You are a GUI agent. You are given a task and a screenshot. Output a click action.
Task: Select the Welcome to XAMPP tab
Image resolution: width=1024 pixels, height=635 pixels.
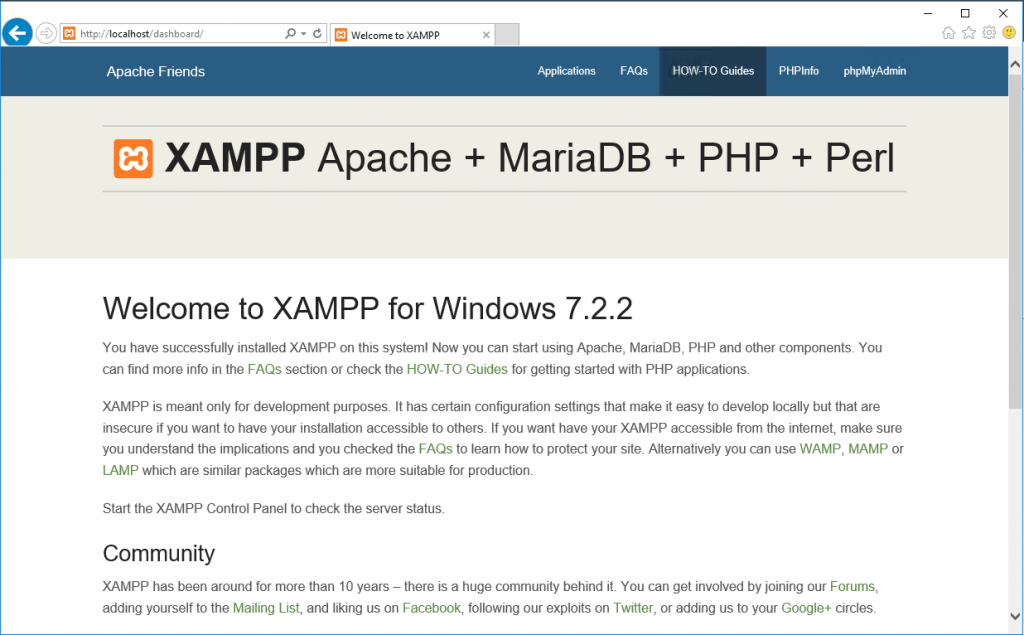[x=413, y=35]
